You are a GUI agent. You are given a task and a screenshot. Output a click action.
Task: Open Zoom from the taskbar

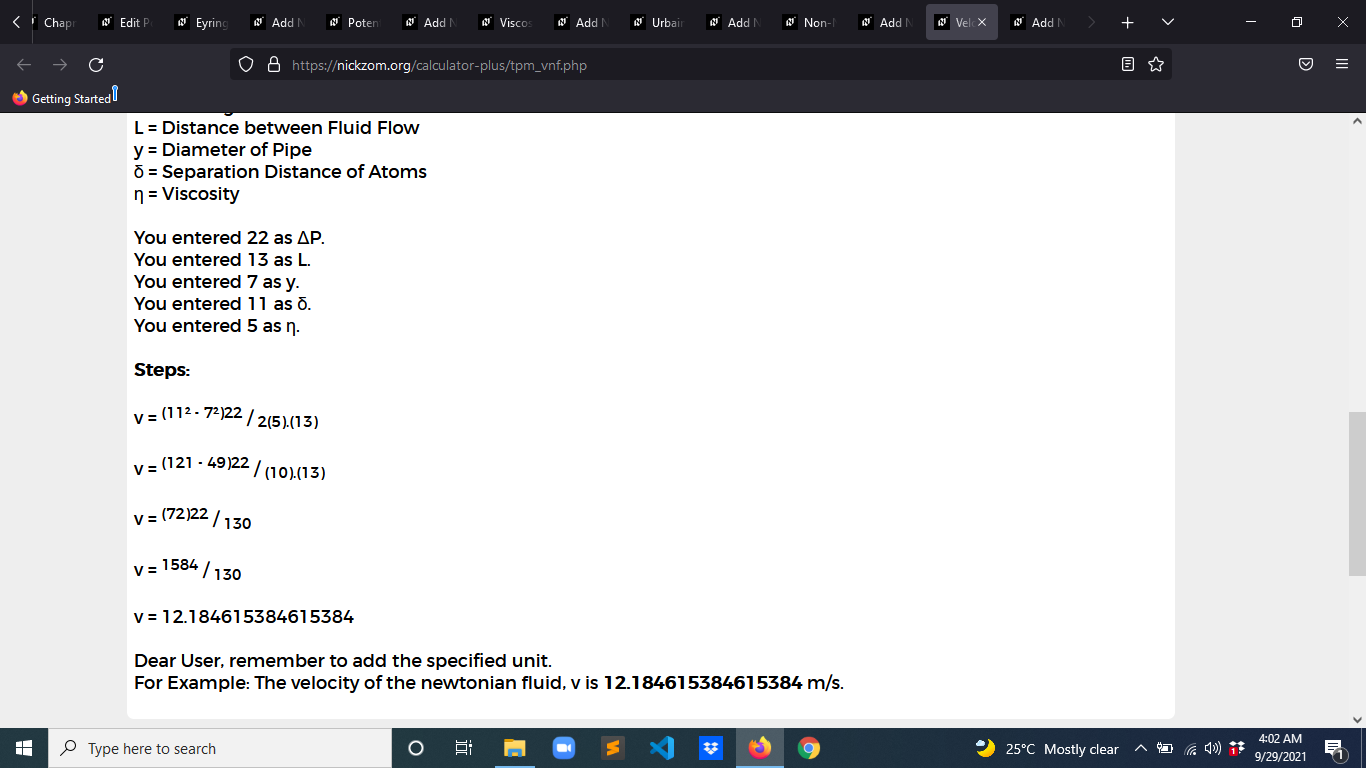pyautogui.click(x=563, y=748)
